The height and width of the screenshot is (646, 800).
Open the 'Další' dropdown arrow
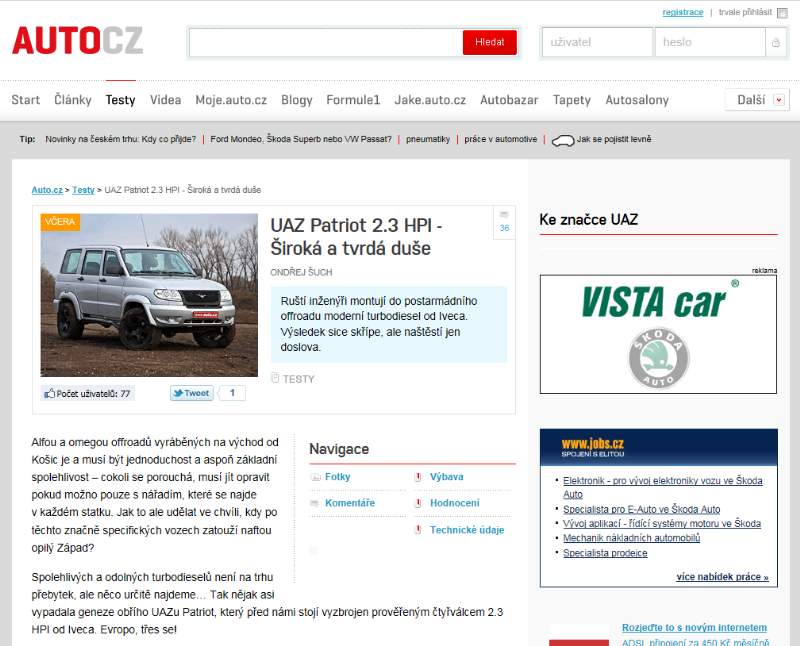779,100
